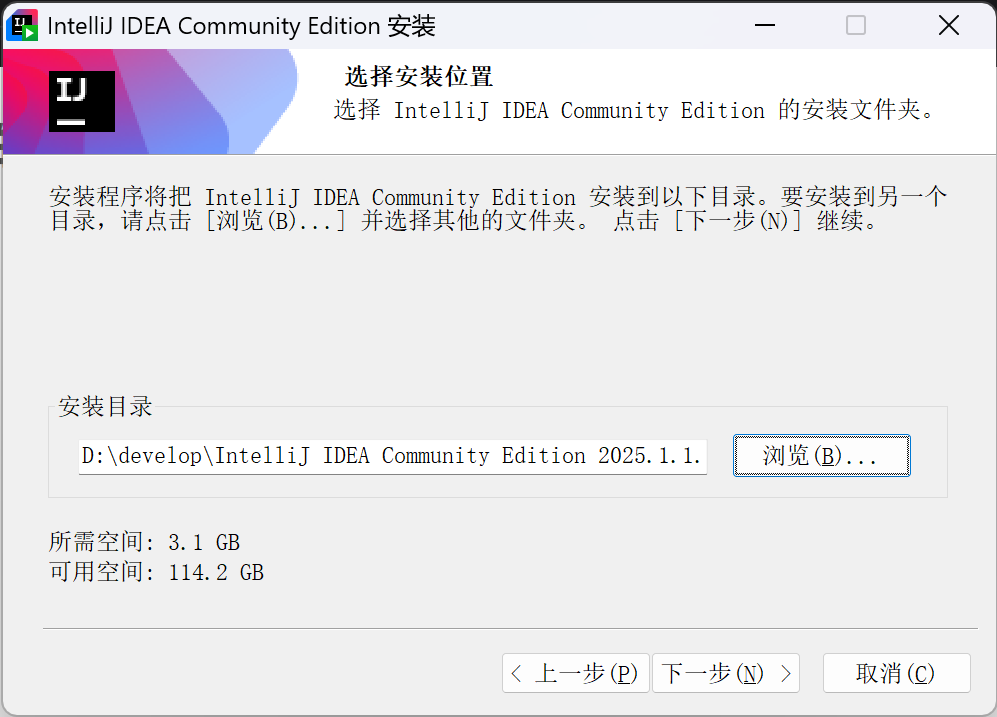Cancel setup with the 取消(C) button
Image resolution: width=997 pixels, height=717 pixels.
(895, 673)
